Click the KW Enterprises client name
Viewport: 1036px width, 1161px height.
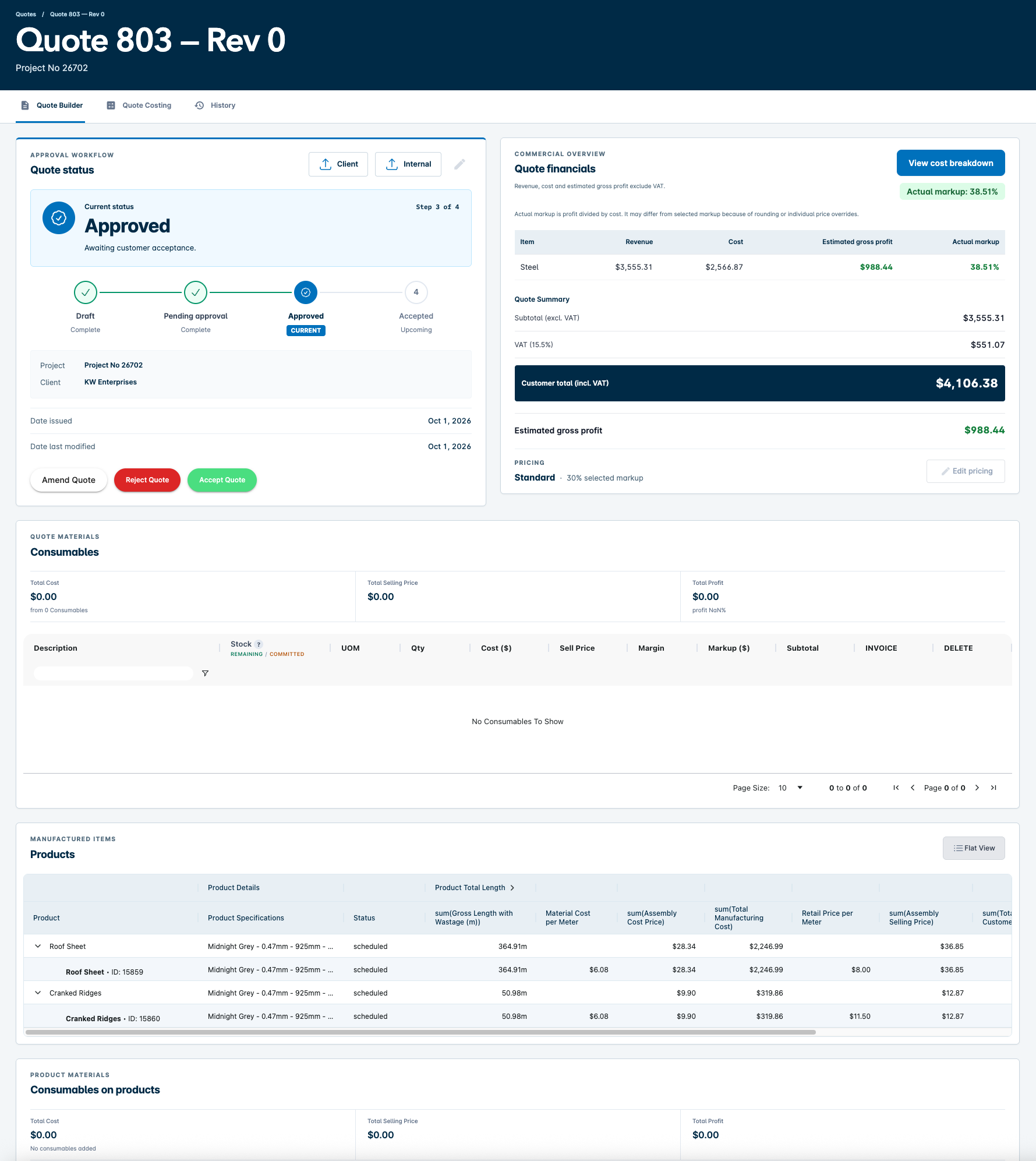click(x=111, y=382)
